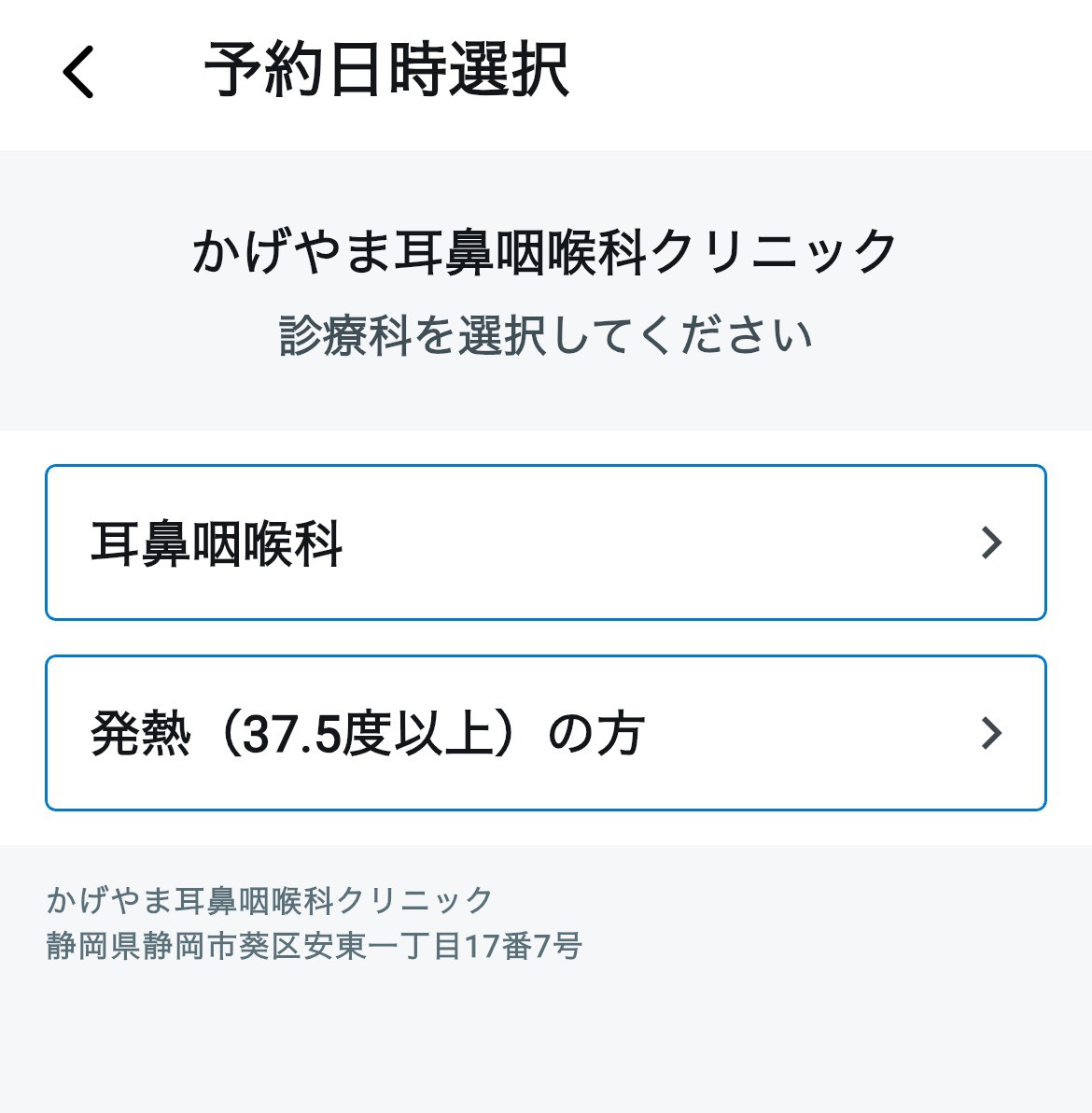1092x1113 pixels.
Task: Click the chevron on the 耳鼻咽喉科 row
Action: coord(991,542)
